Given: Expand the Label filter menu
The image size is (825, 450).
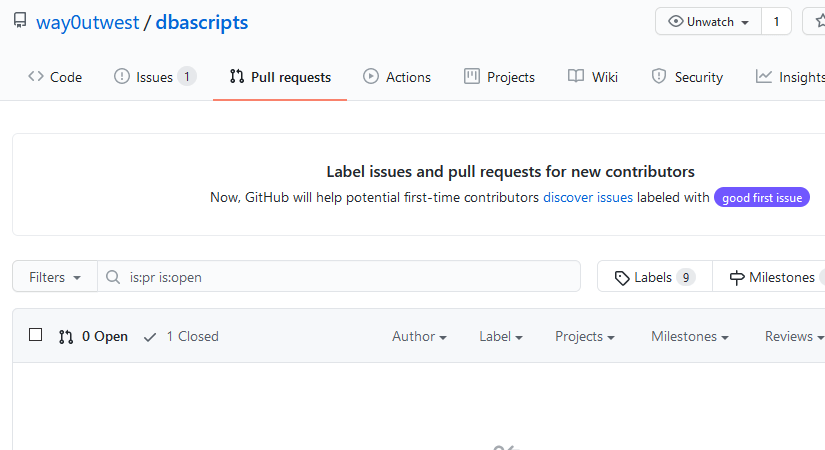Looking at the screenshot, I should (501, 337).
